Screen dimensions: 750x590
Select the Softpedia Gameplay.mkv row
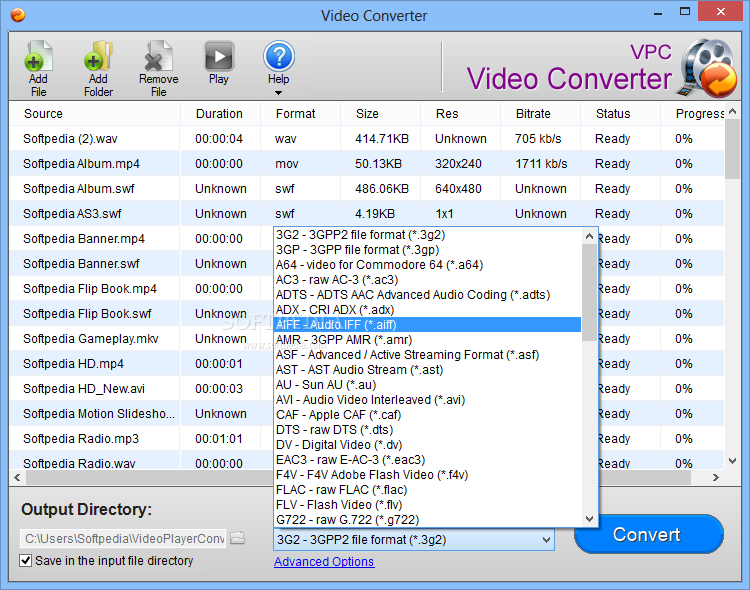(142, 338)
